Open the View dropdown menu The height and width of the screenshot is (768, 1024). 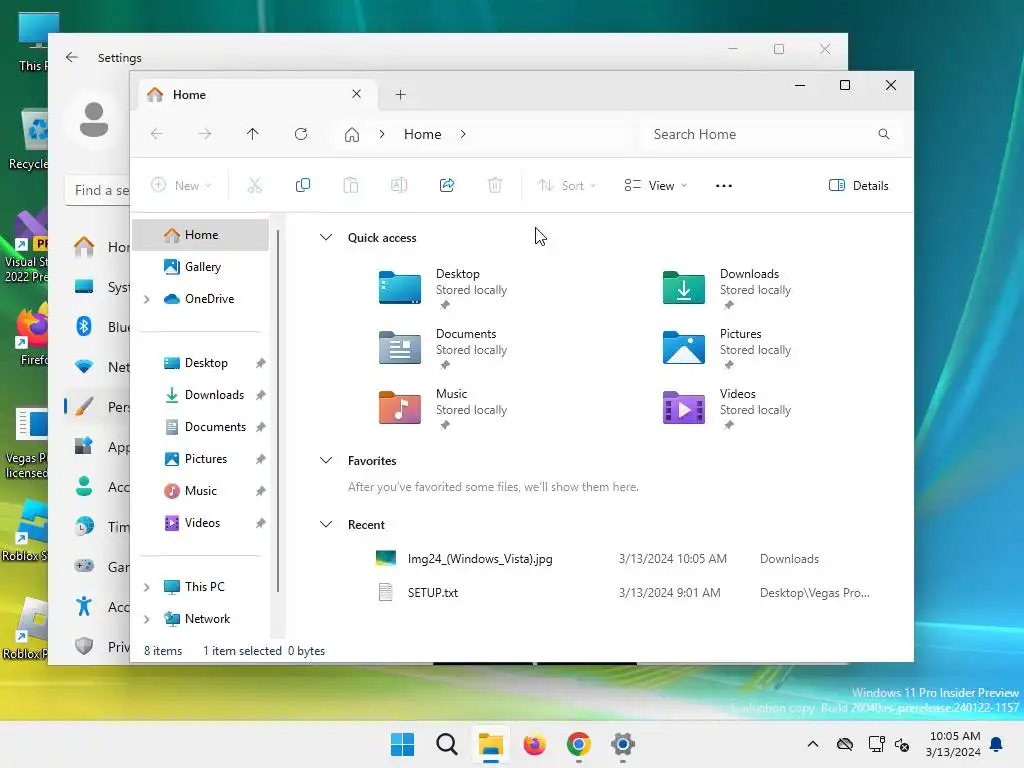[x=655, y=185]
